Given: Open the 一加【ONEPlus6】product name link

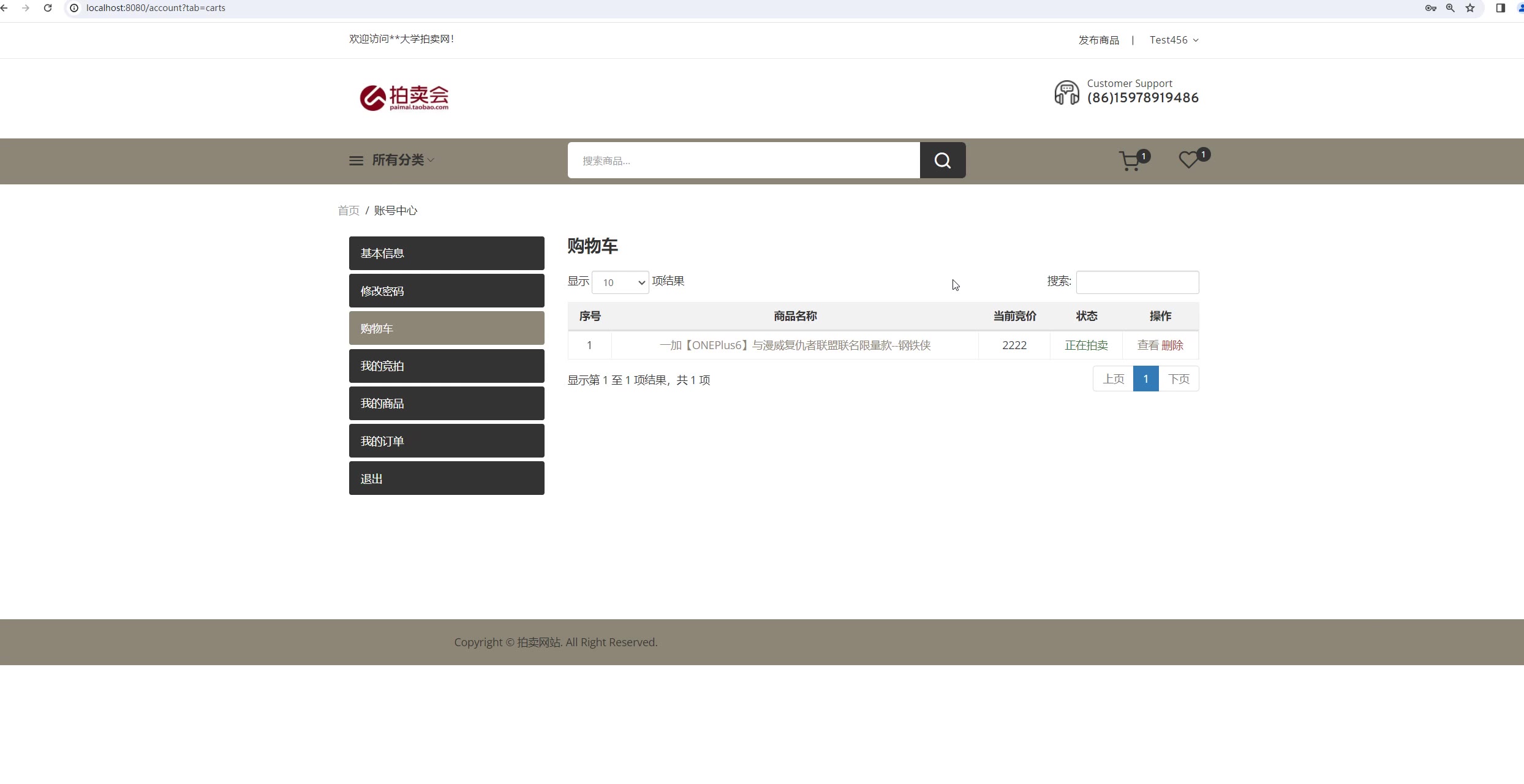Looking at the screenshot, I should pos(795,345).
